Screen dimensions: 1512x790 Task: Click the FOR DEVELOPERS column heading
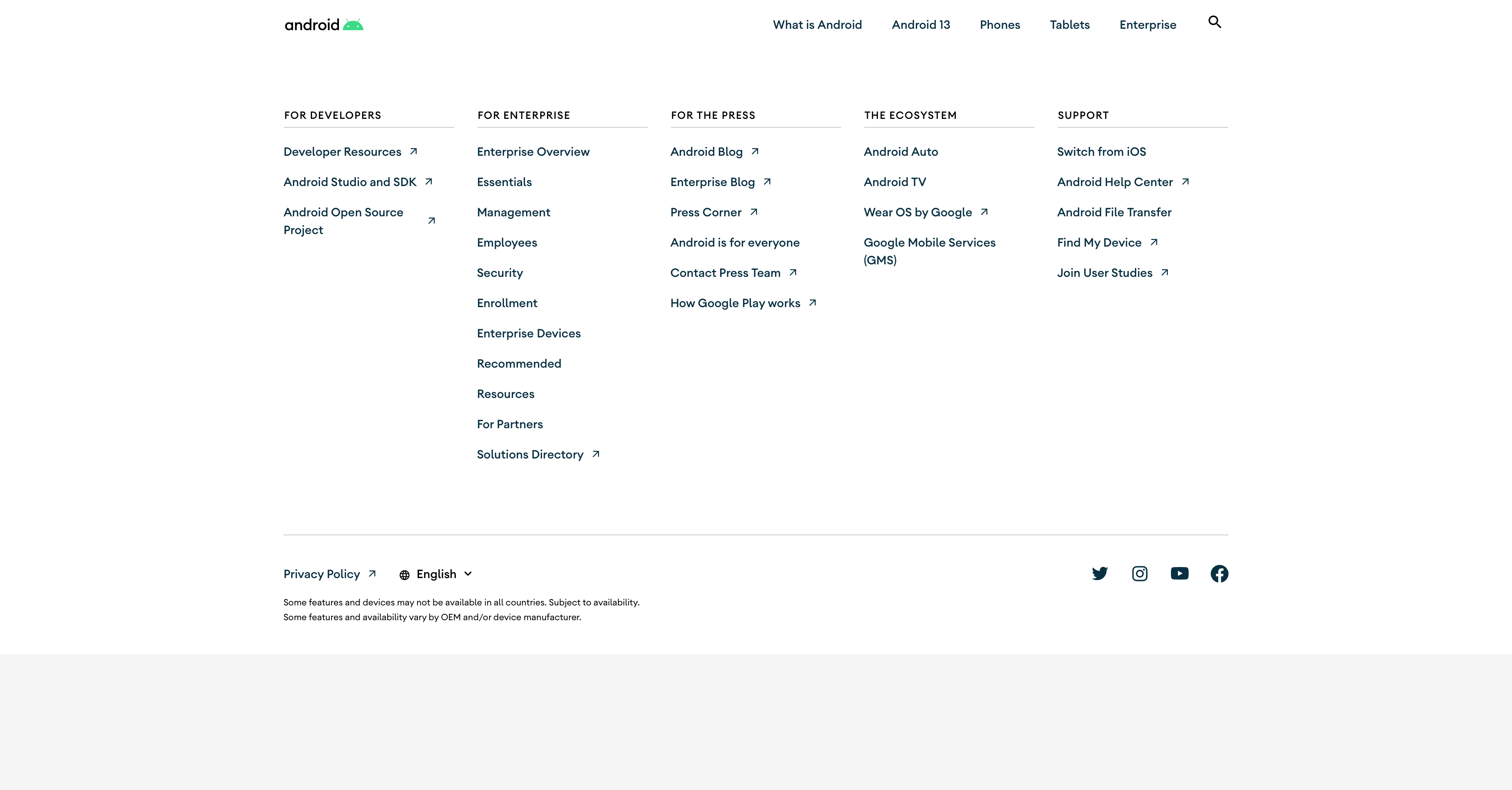(x=333, y=116)
